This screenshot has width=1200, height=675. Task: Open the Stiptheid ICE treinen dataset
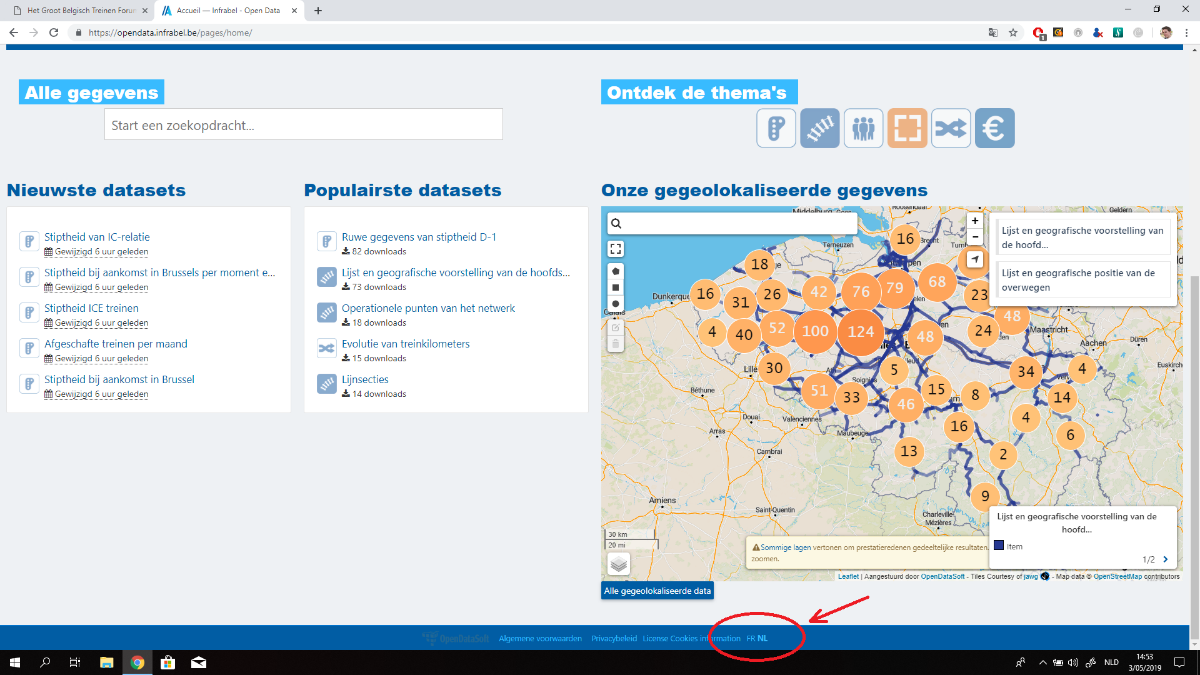91,308
